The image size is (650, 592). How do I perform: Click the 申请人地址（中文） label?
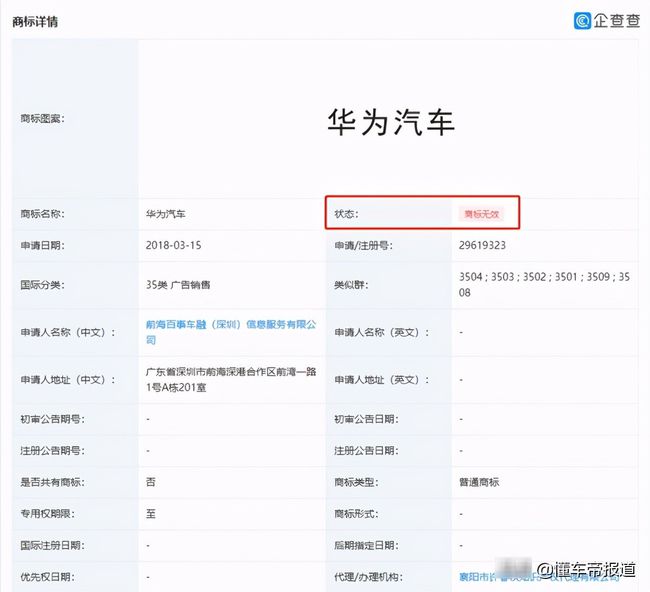coord(68,380)
